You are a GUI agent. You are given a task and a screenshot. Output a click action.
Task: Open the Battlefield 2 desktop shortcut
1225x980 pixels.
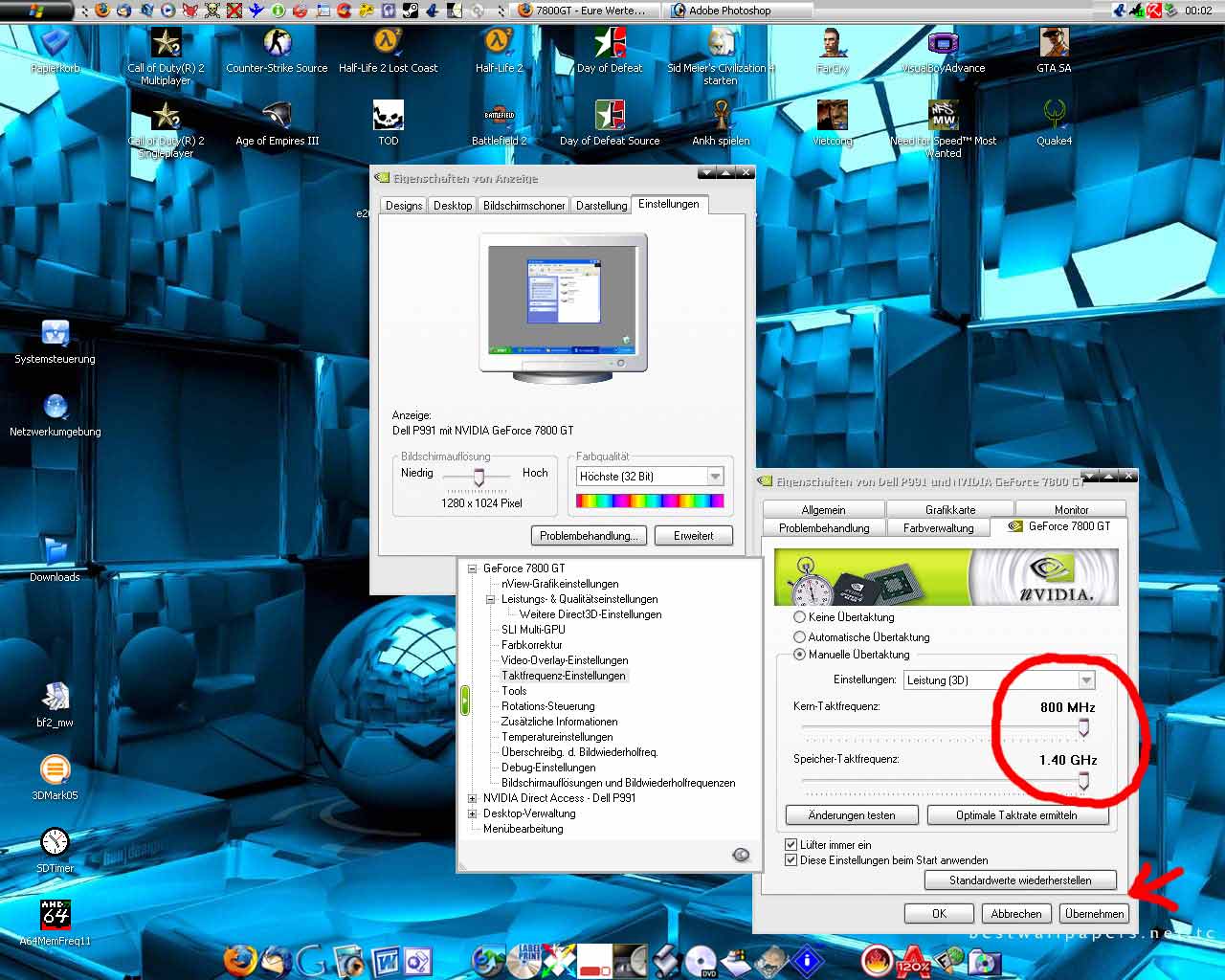pyautogui.click(x=499, y=117)
